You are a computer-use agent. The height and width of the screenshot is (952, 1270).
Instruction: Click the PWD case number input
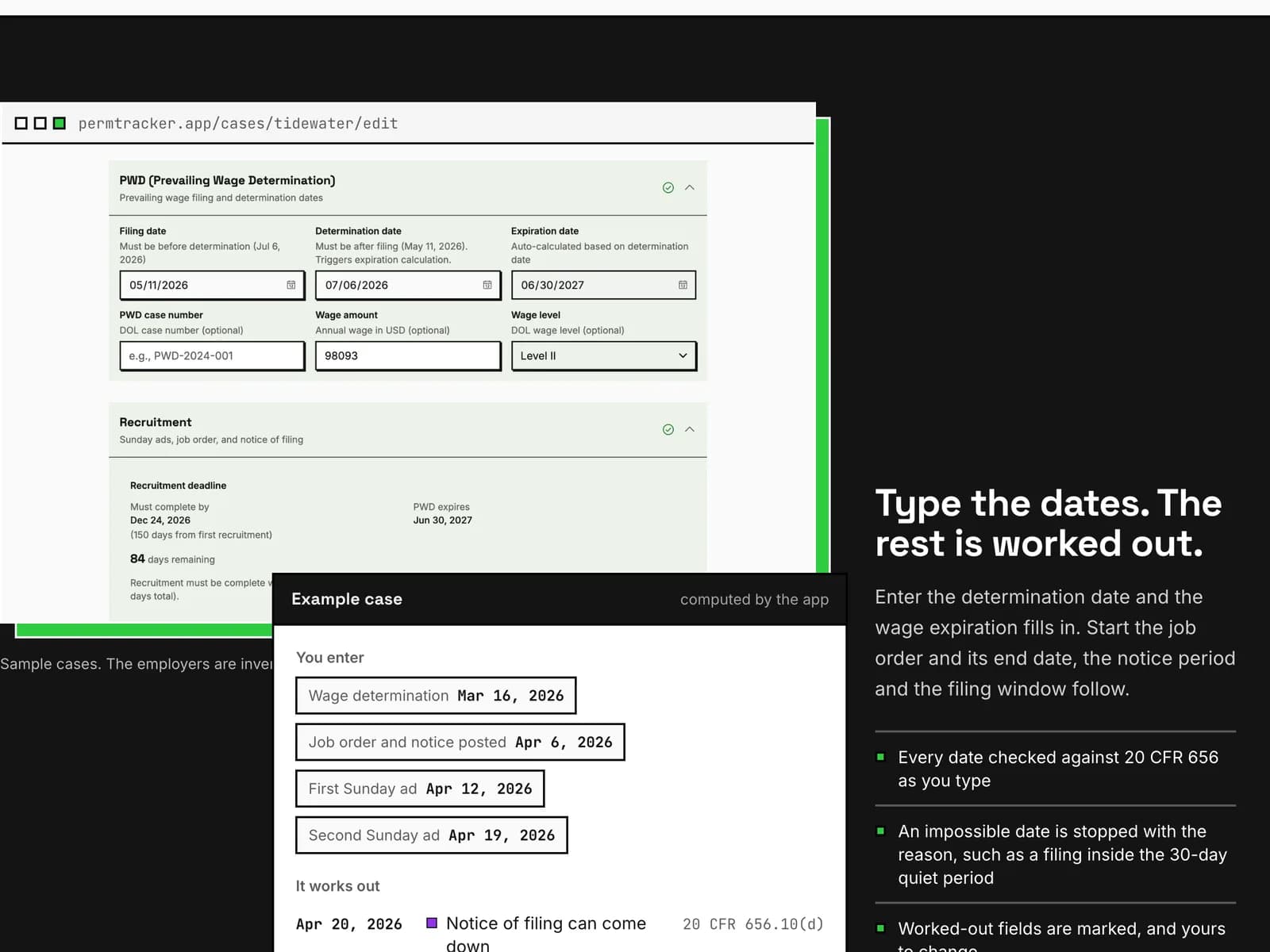click(212, 355)
